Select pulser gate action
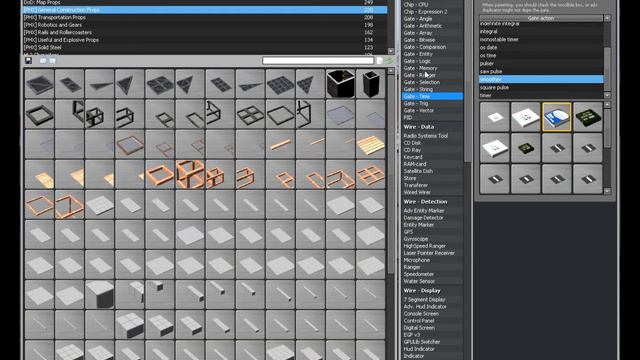Screen dimensions: 640x360 (541, 63)
